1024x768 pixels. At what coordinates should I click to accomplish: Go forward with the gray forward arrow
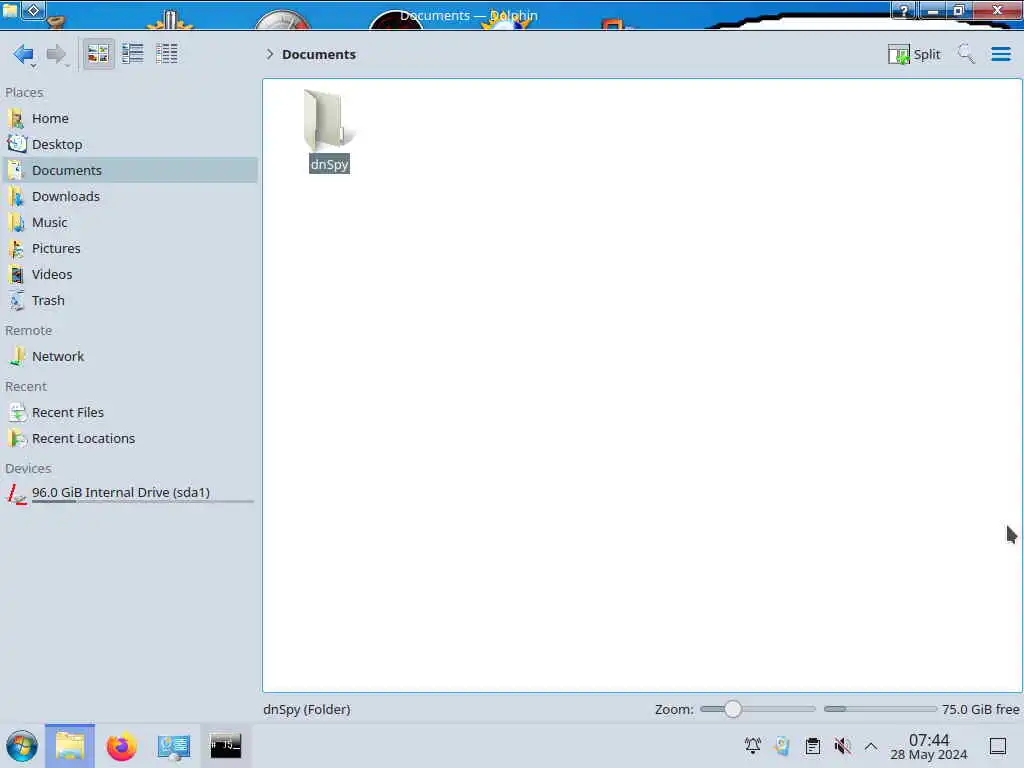click(x=57, y=54)
